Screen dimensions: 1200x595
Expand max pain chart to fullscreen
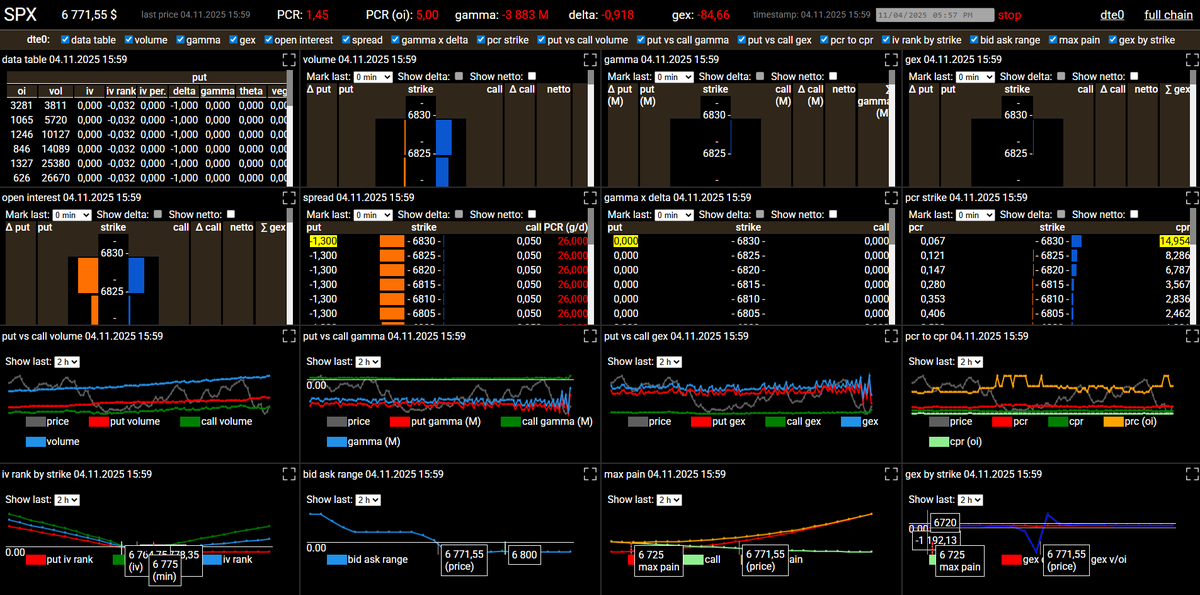click(891, 474)
